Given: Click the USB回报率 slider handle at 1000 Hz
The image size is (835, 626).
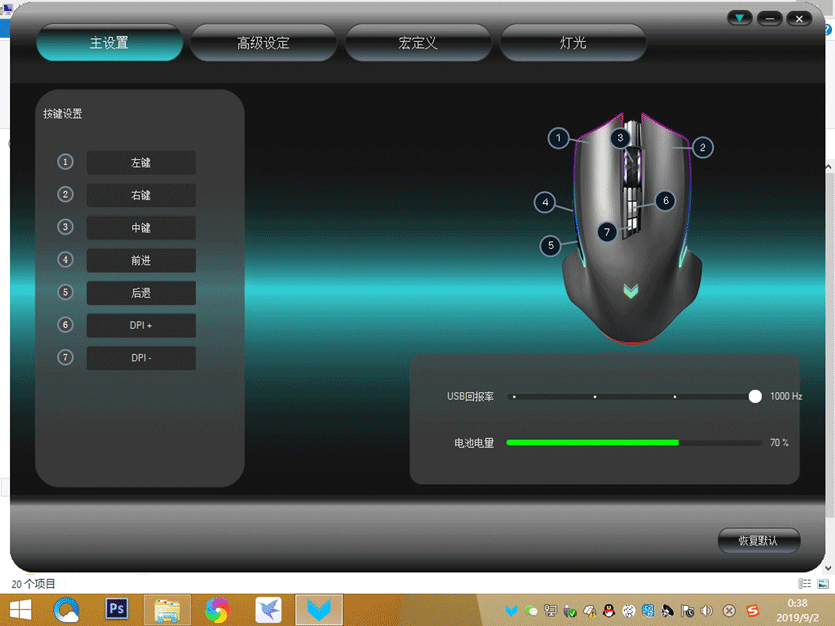Looking at the screenshot, I should pyautogui.click(x=755, y=396).
